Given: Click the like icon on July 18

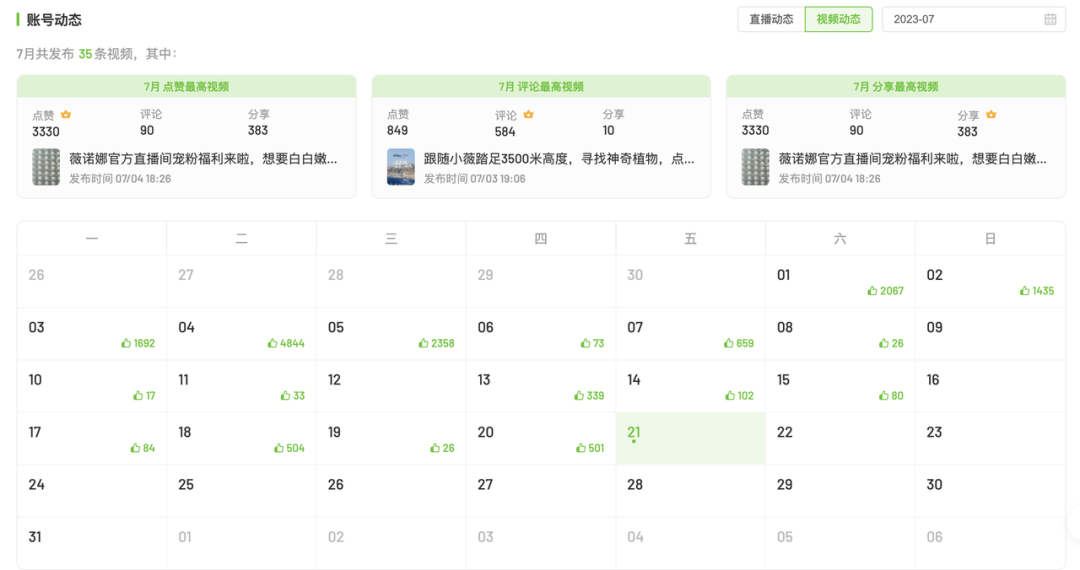Looking at the screenshot, I should (x=279, y=448).
